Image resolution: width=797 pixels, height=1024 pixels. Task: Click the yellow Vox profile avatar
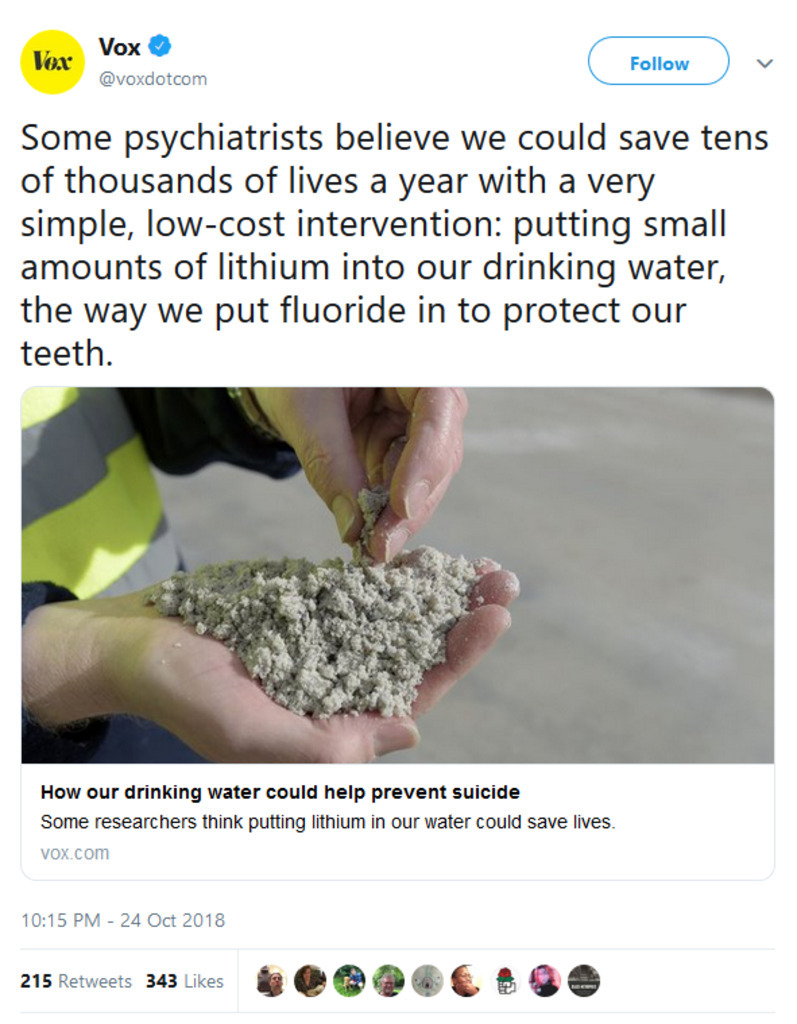[x=52, y=62]
